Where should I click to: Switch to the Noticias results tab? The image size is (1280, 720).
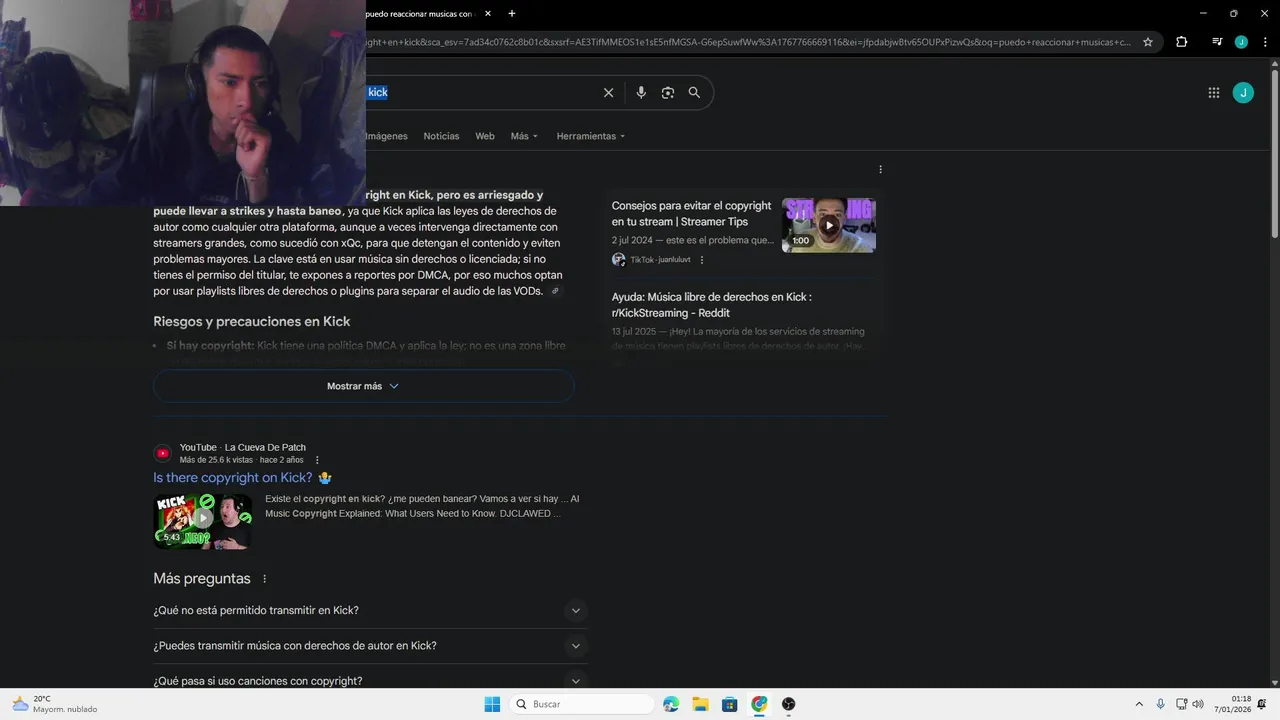[x=441, y=136]
